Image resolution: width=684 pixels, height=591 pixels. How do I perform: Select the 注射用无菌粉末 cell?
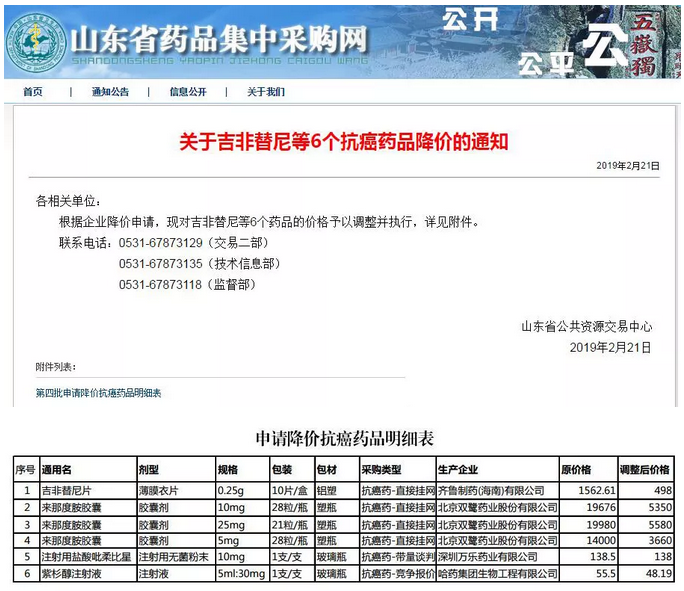coord(177,557)
